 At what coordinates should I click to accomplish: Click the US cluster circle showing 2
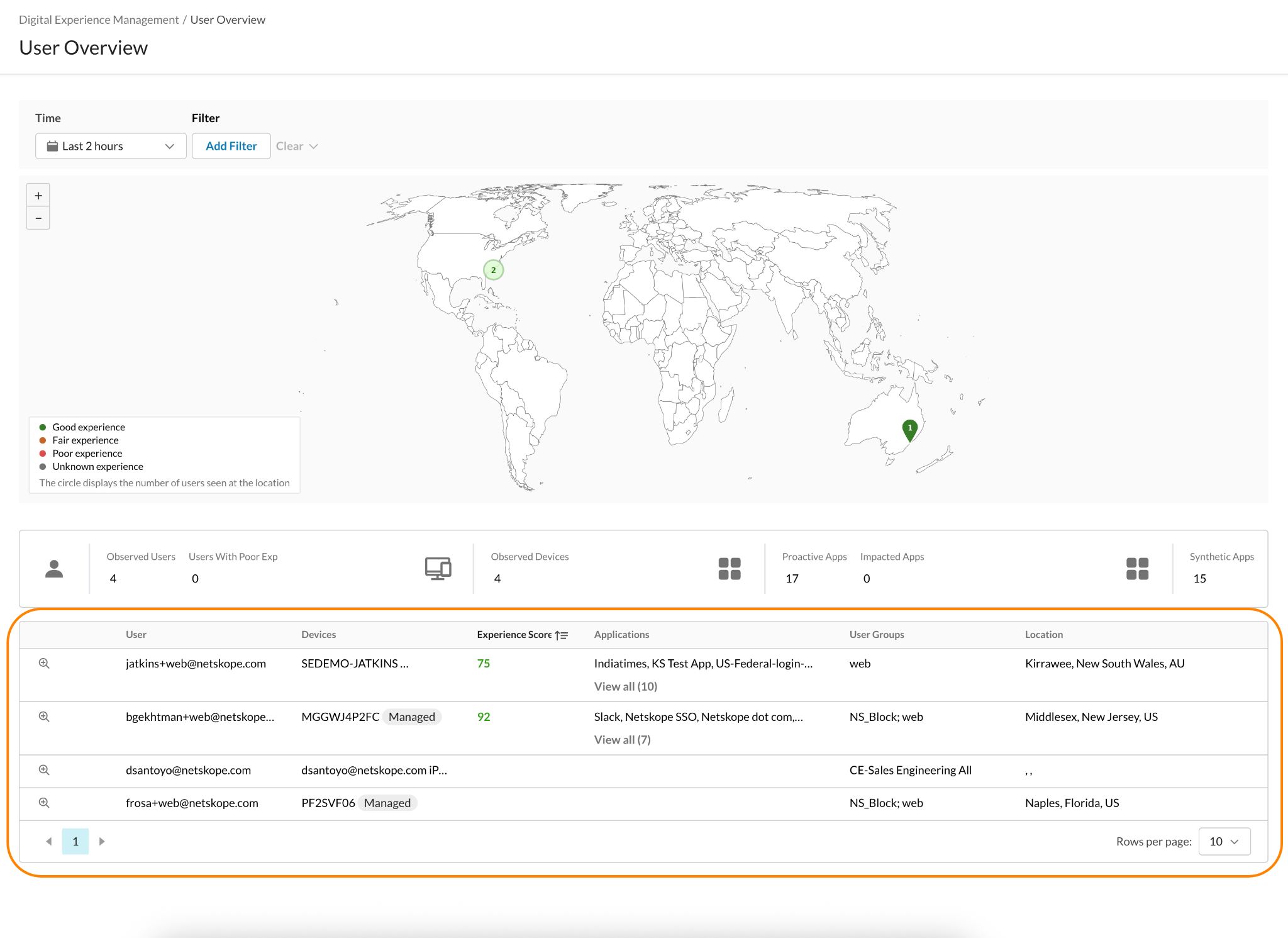point(494,270)
